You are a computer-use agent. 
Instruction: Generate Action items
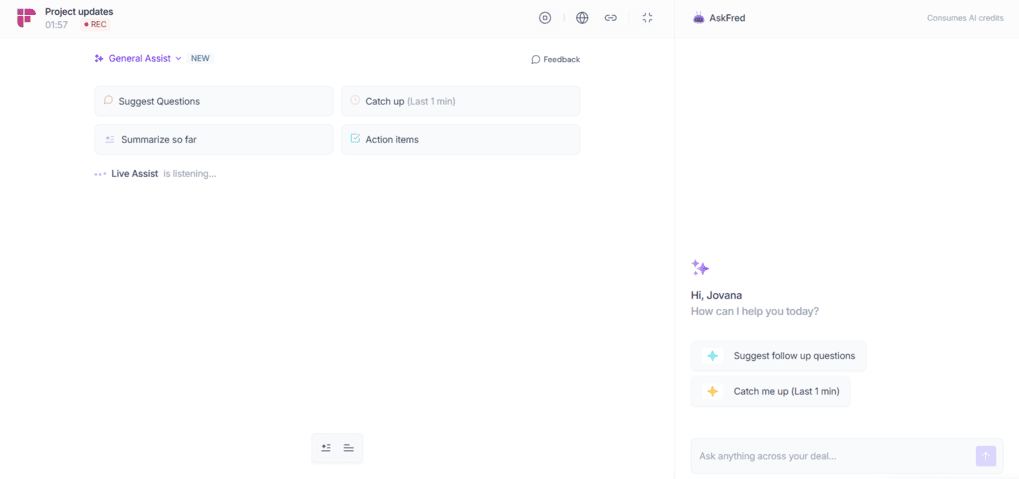[x=460, y=140]
